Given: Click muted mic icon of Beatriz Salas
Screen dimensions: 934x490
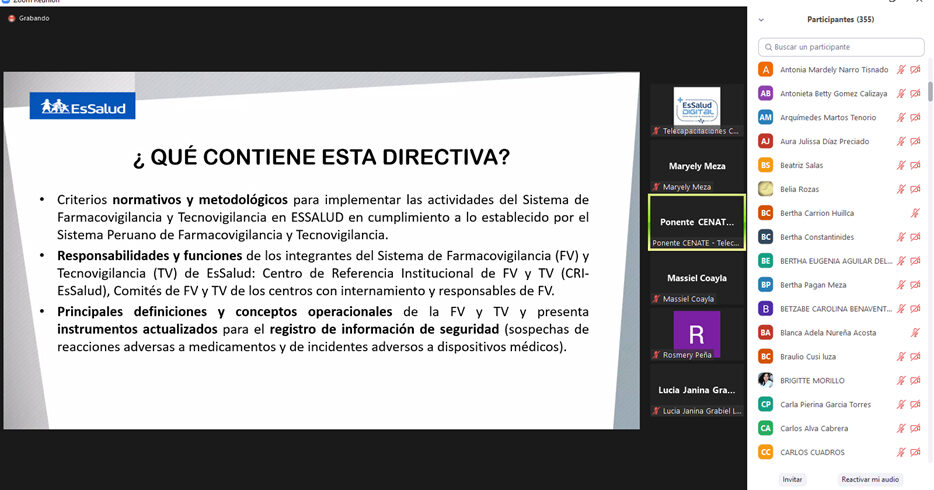Looking at the screenshot, I should [x=901, y=165].
